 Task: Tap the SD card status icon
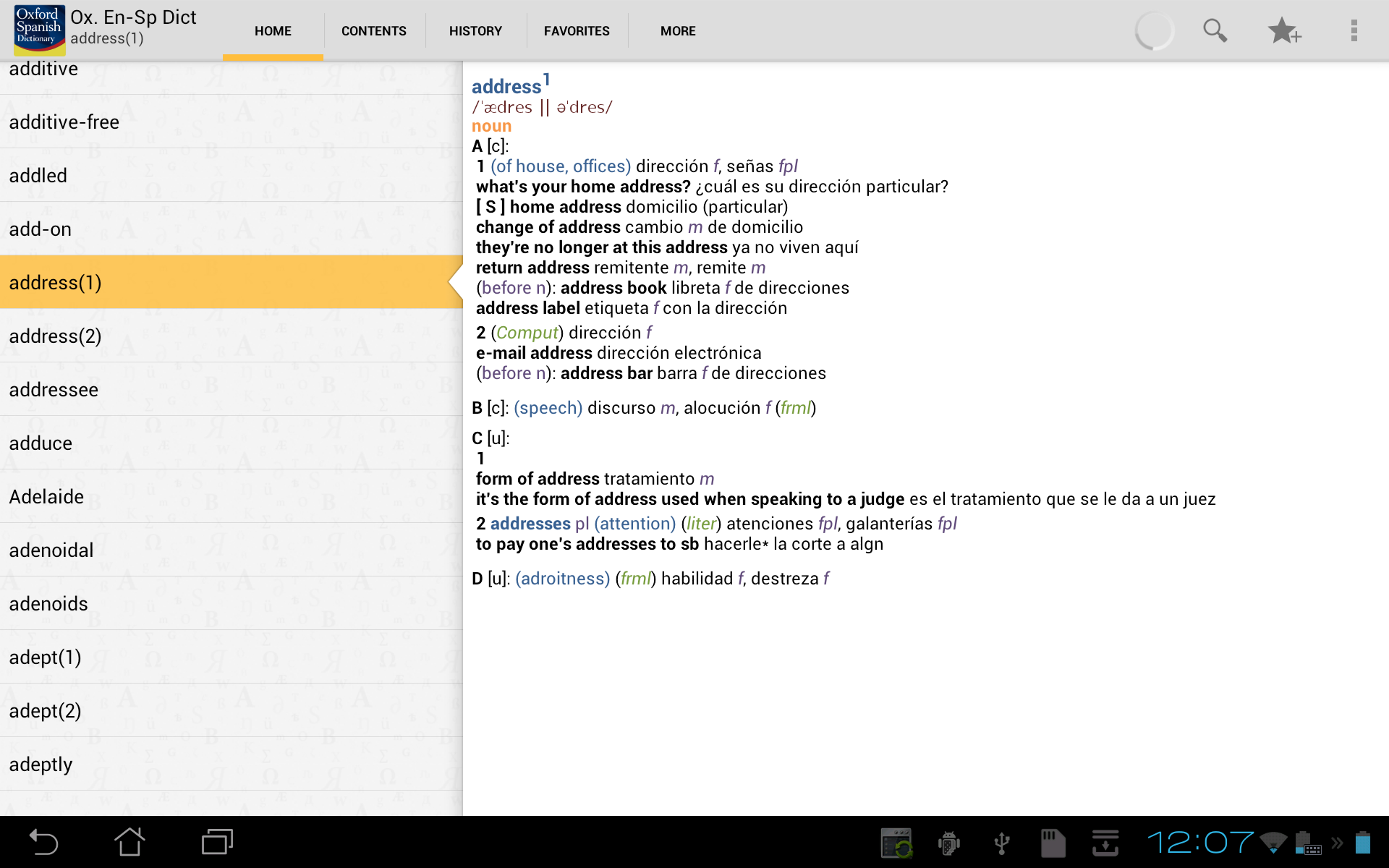(x=1053, y=842)
